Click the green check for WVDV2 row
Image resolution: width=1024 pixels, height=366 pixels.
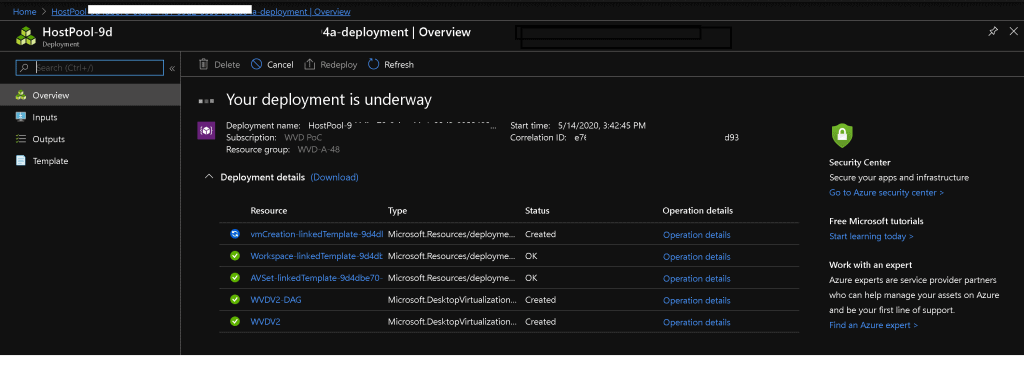pos(235,322)
